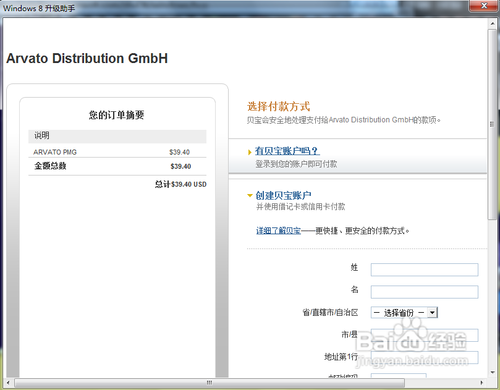Click 并使用借记卡或信用卡付款 text
Viewport: 500px width, 390px height.
coord(300,207)
